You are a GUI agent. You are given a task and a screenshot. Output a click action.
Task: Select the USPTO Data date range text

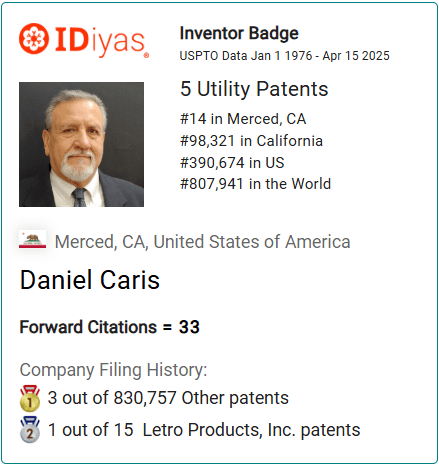(x=284, y=56)
